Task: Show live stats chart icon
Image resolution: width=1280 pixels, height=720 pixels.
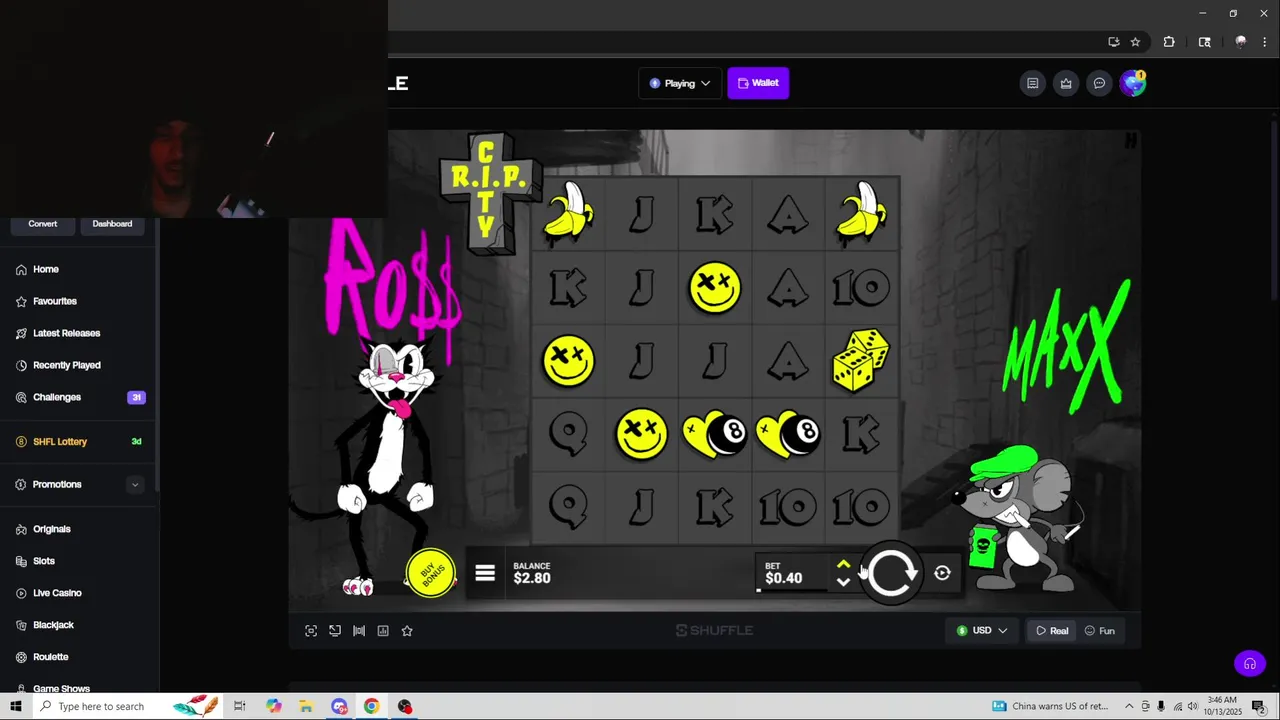Action: pyautogui.click(x=383, y=631)
